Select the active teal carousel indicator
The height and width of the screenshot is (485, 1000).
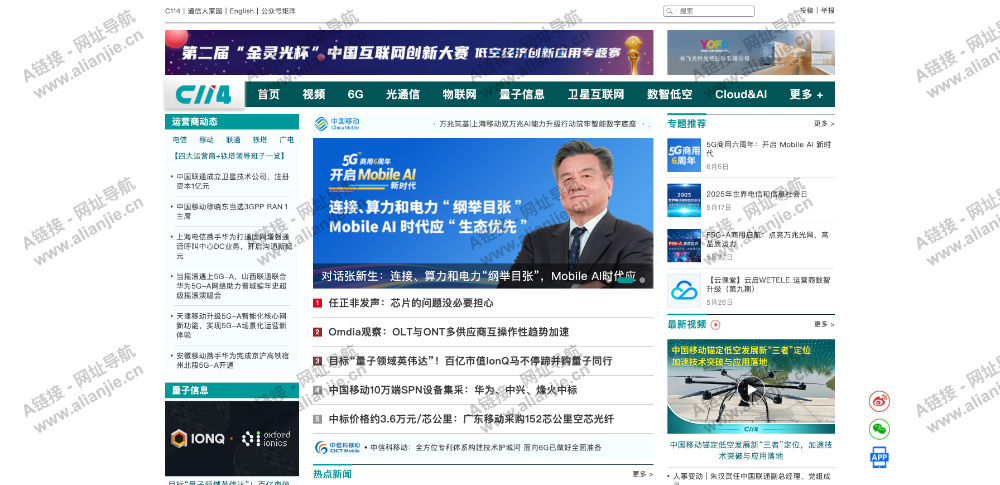(x=626, y=280)
